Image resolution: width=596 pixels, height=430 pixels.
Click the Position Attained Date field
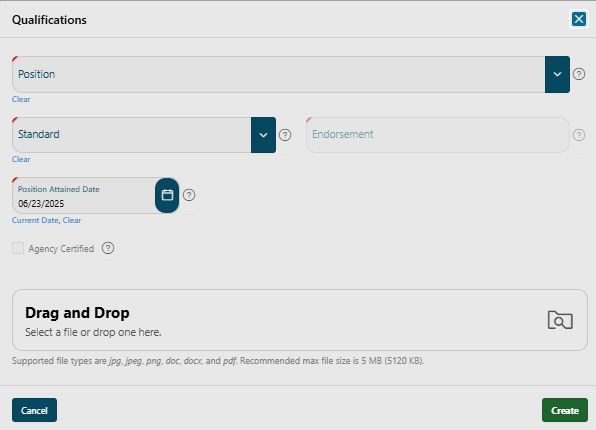tap(84, 195)
